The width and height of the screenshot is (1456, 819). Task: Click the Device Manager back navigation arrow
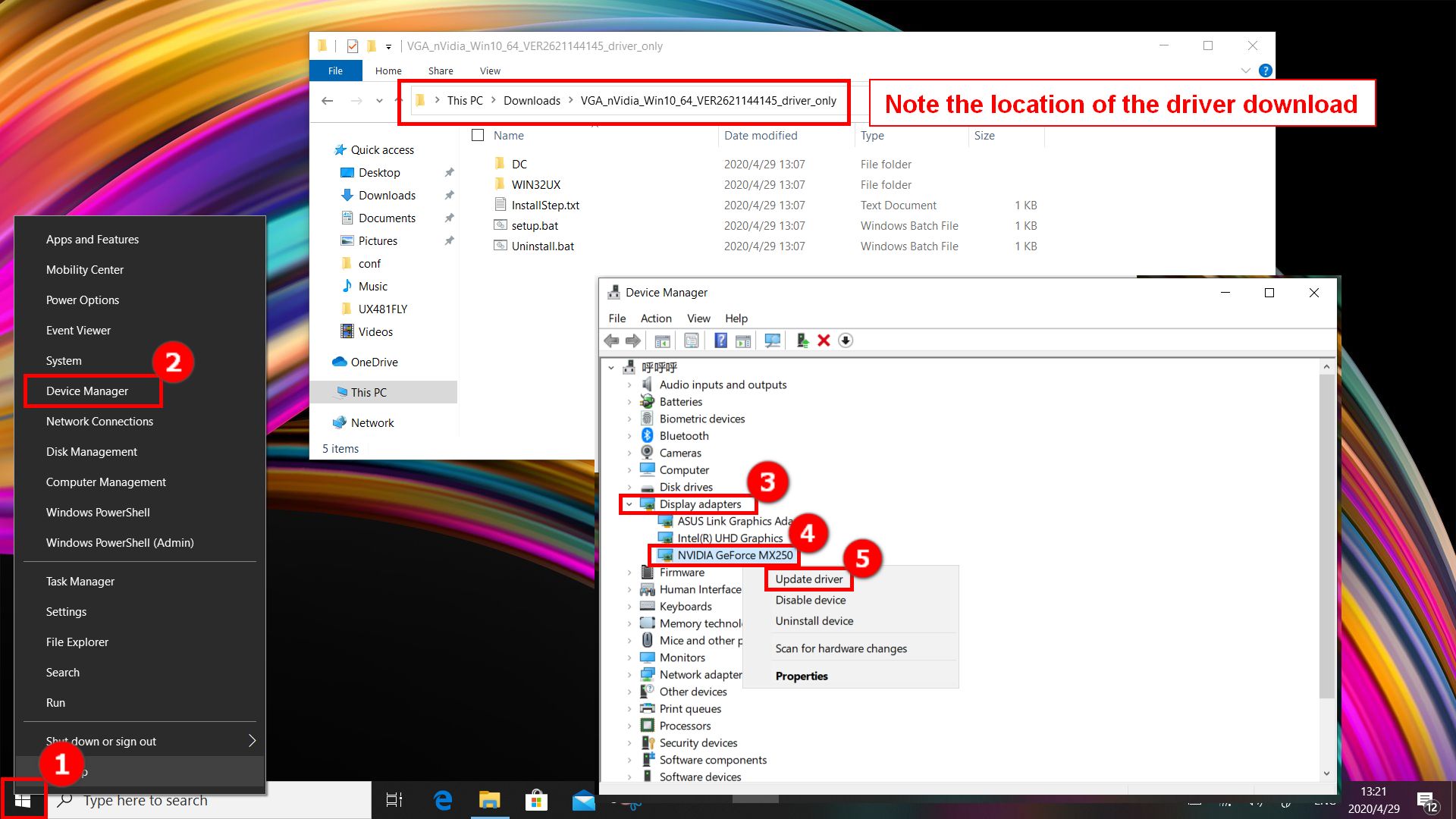click(x=612, y=340)
